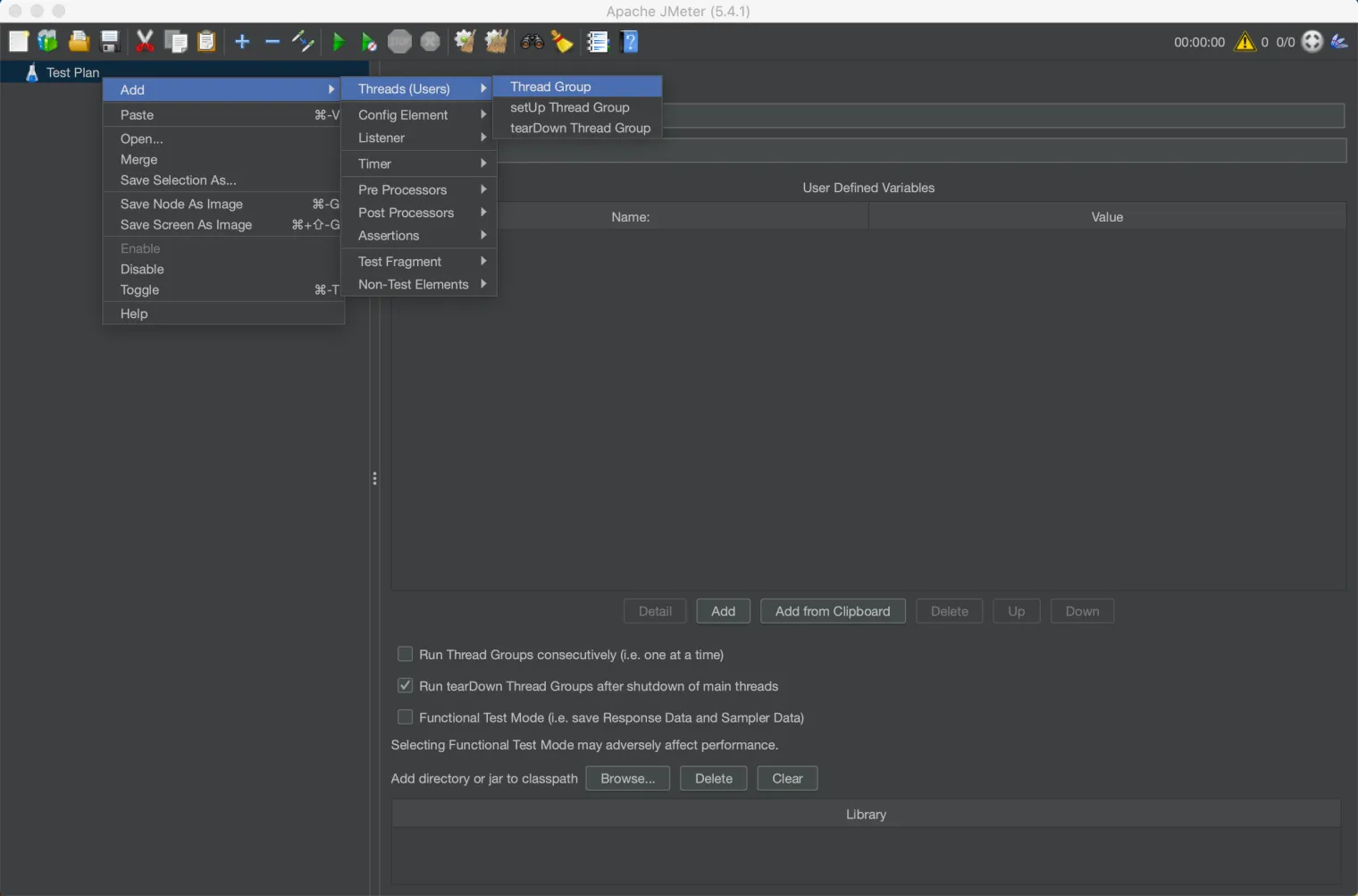
Task: Click the vertical split pane divider handle
Action: 374,479
